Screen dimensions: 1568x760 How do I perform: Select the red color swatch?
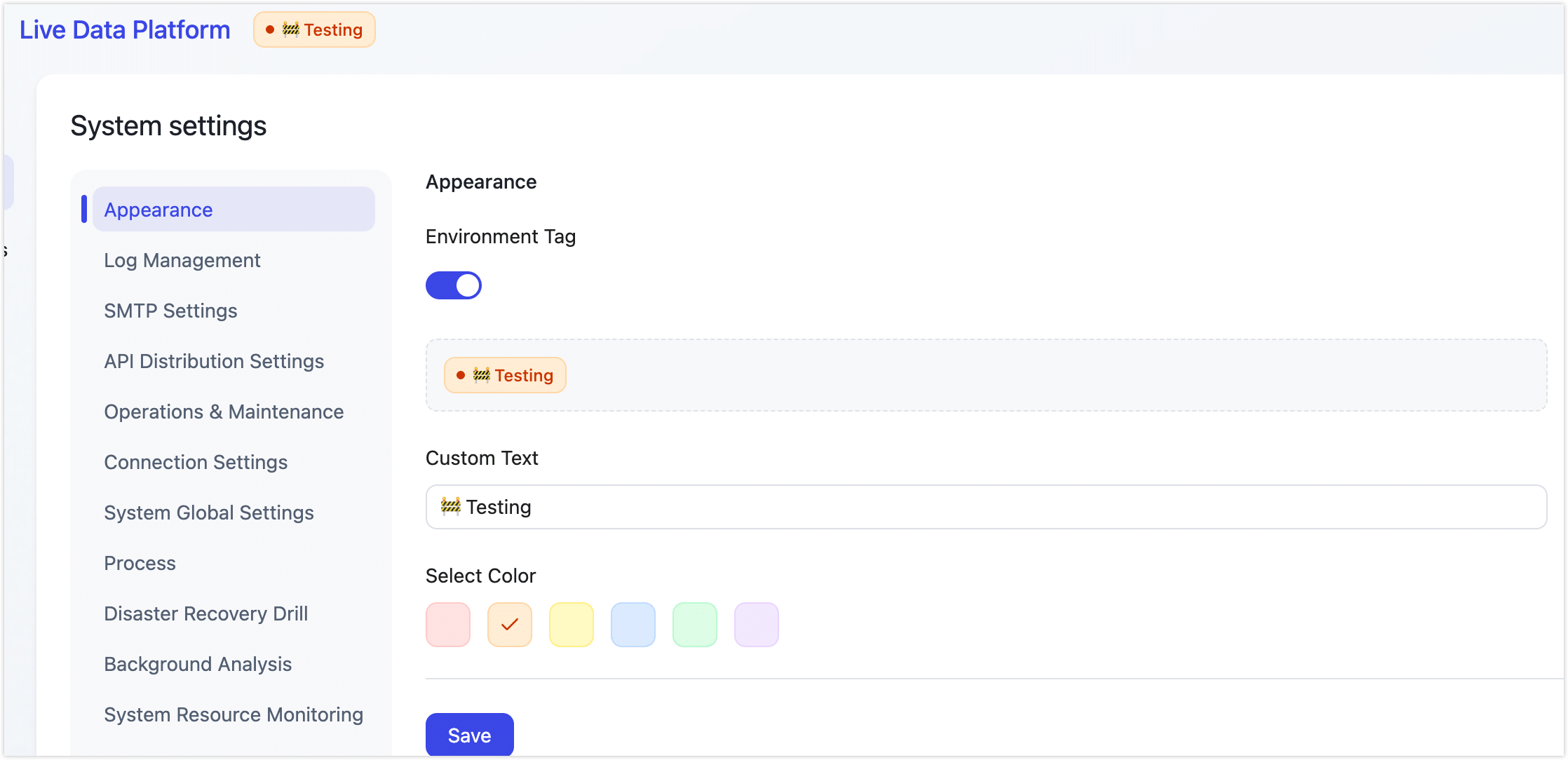click(447, 624)
